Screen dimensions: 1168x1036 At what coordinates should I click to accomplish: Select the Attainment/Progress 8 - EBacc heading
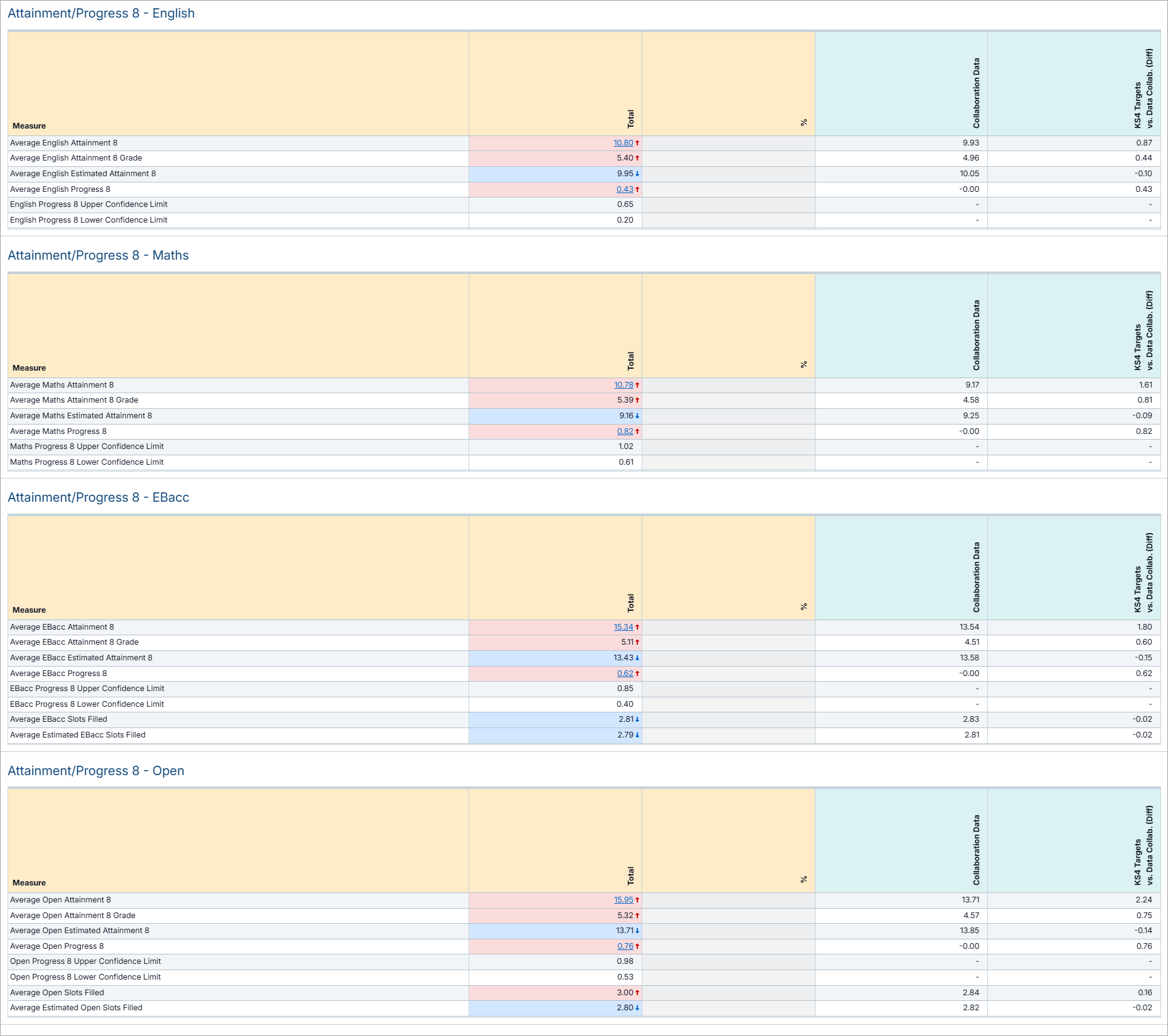(x=98, y=497)
